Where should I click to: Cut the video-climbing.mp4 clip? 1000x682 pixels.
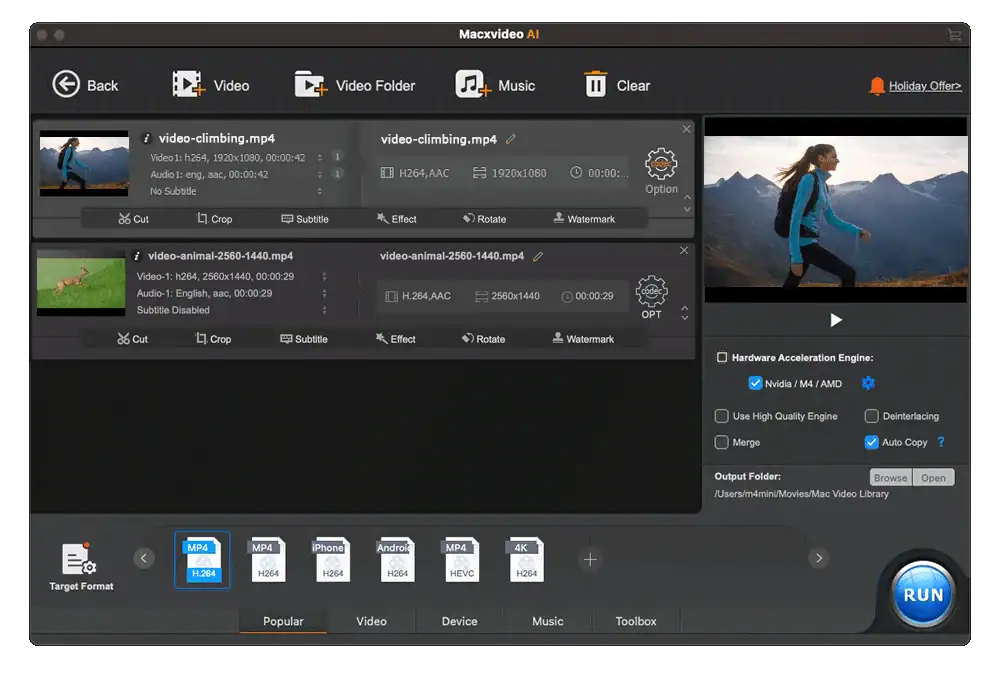133,219
